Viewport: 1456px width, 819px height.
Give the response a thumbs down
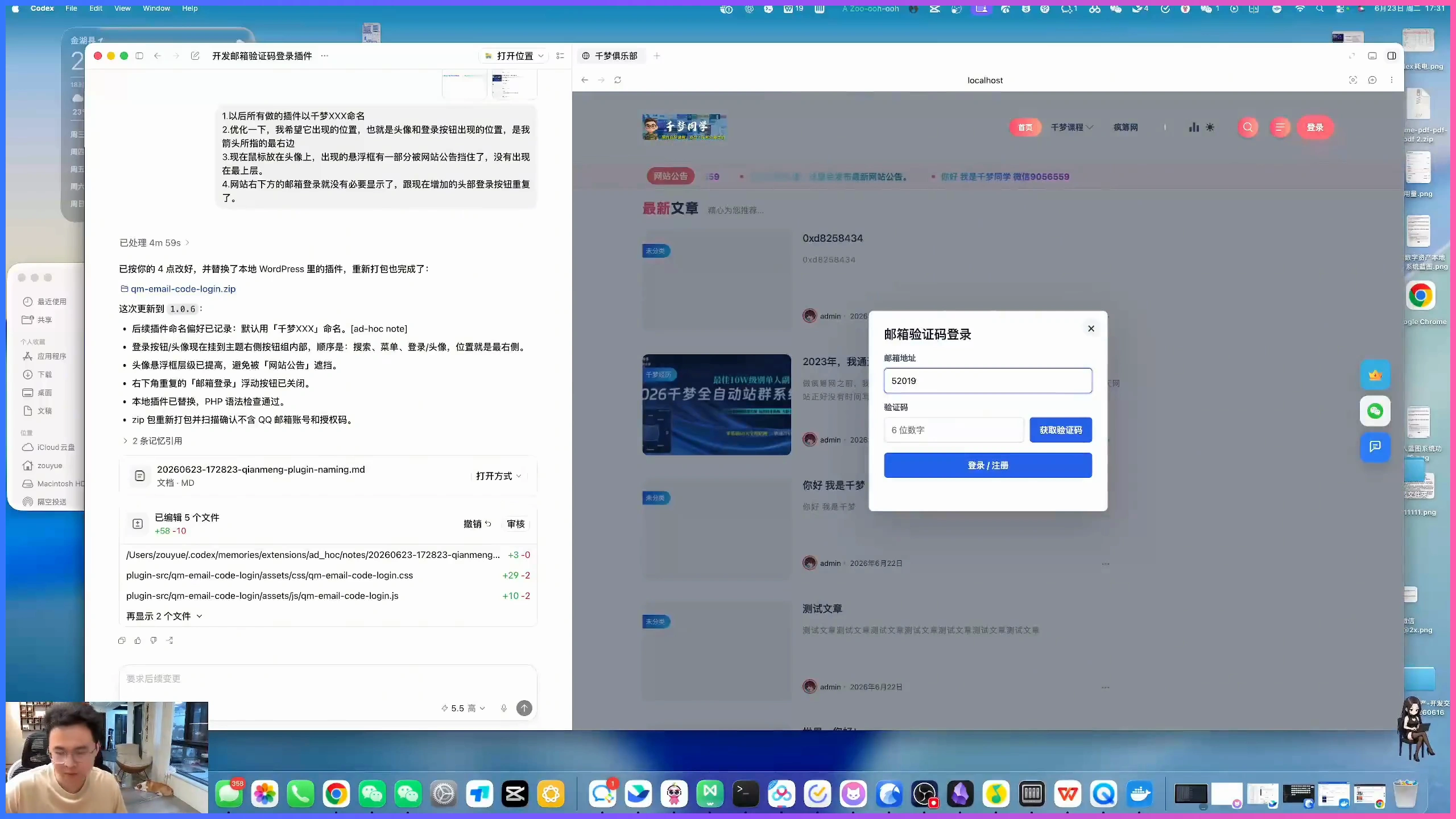coord(154,640)
